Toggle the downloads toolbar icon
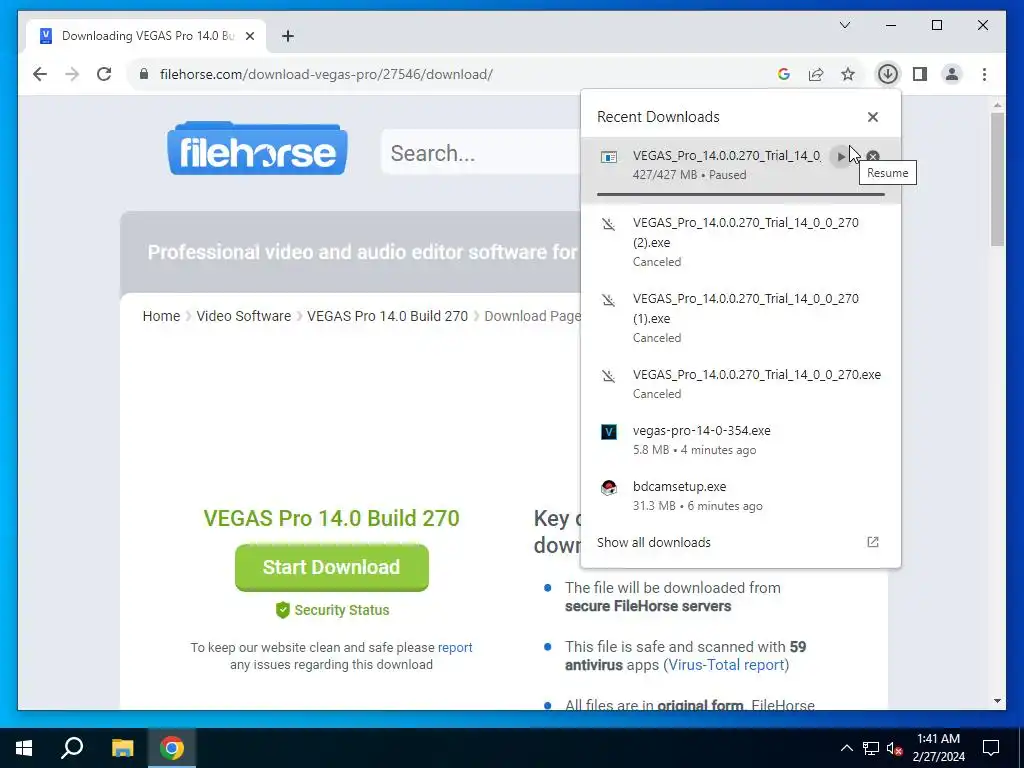Viewport: 1024px width, 768px height. click(x=888, y=74)
